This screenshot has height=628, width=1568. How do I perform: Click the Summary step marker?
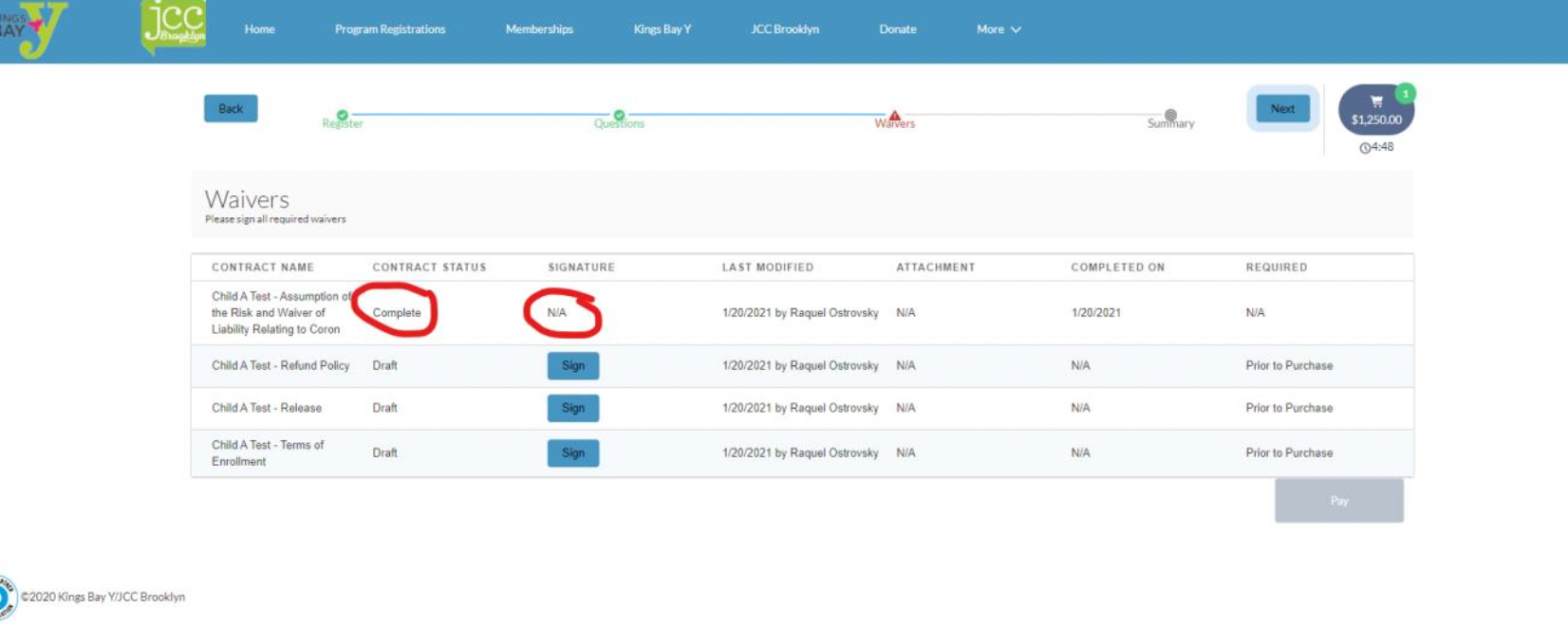point(1170,115)
